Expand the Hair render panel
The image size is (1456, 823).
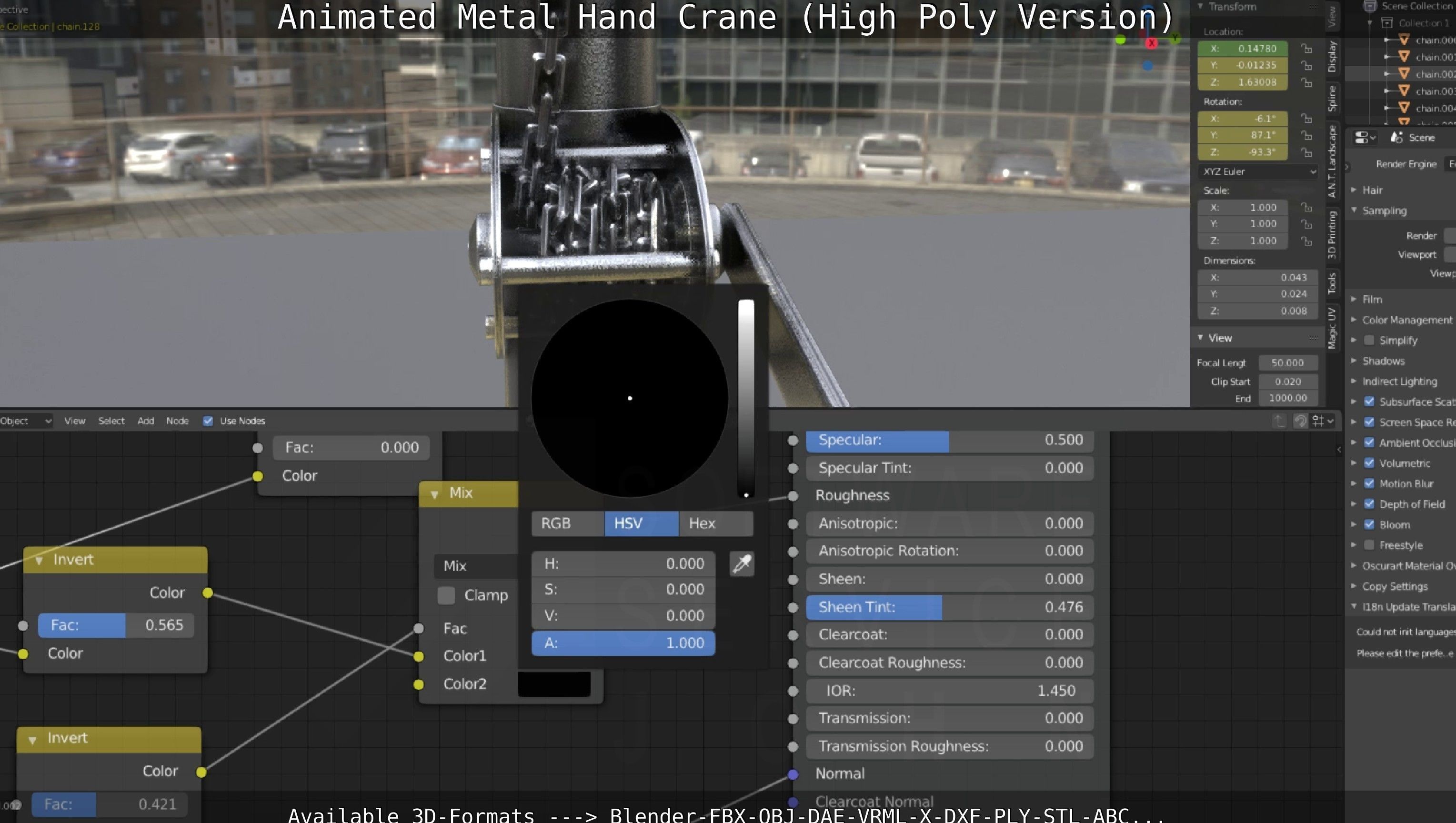1354,190
